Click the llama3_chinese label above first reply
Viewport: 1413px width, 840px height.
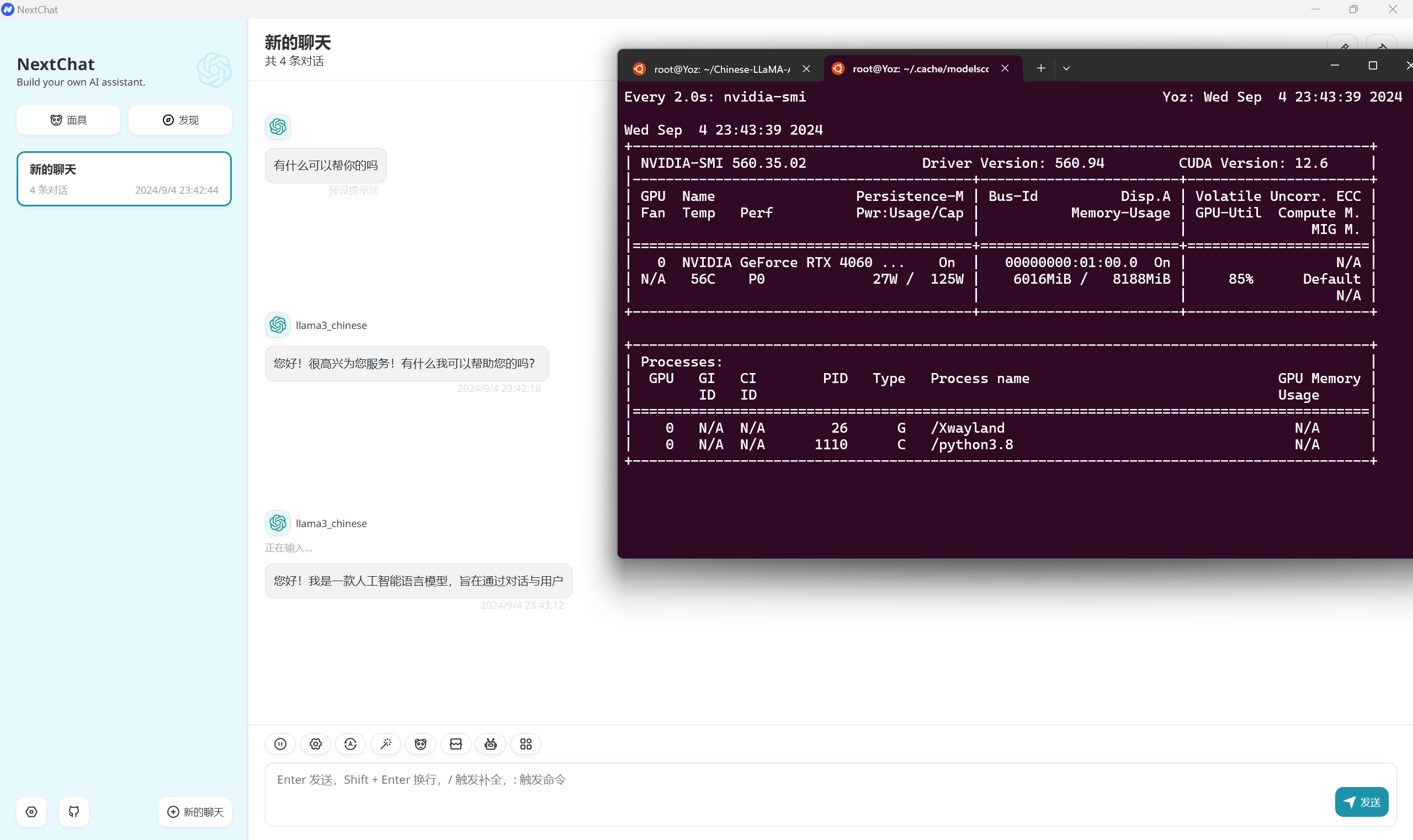pos(331,326)
